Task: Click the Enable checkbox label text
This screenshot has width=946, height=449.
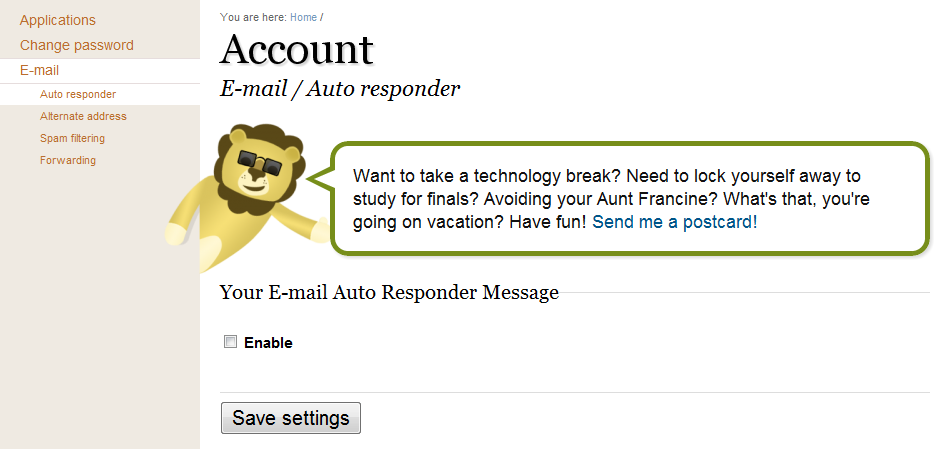Action: point(268,343)
